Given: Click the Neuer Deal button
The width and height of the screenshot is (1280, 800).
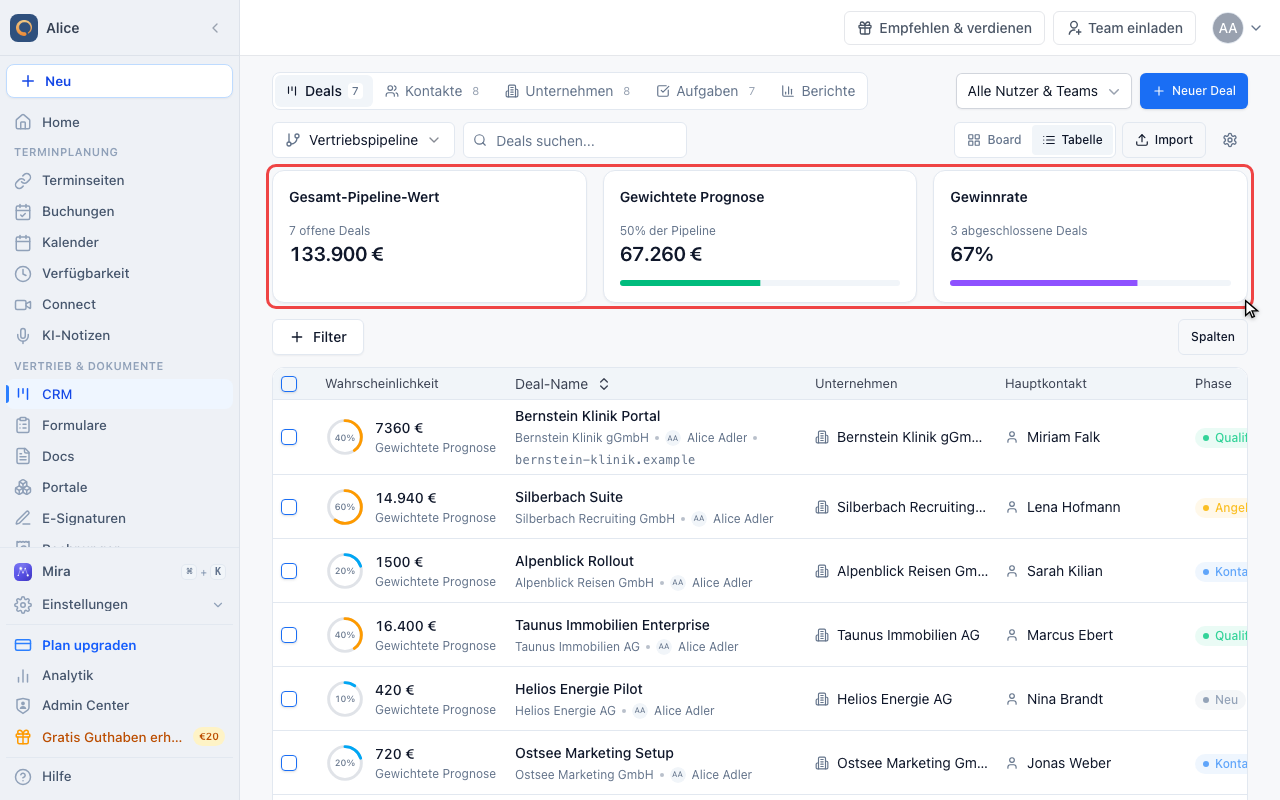Looking at the screenshot, I should (1194, 91).
